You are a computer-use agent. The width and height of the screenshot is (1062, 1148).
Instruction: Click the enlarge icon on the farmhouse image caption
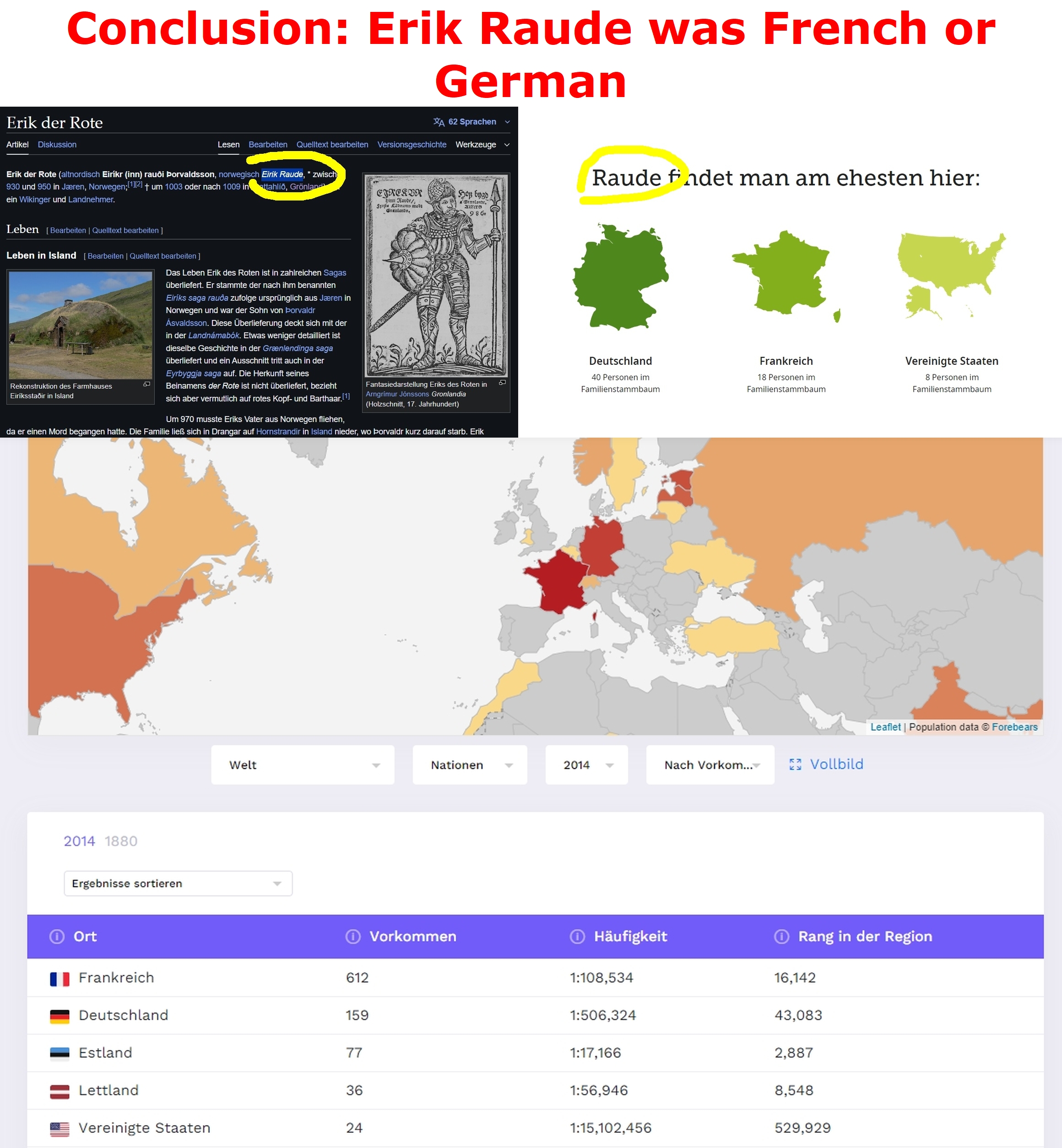click(x=146, y=384)
